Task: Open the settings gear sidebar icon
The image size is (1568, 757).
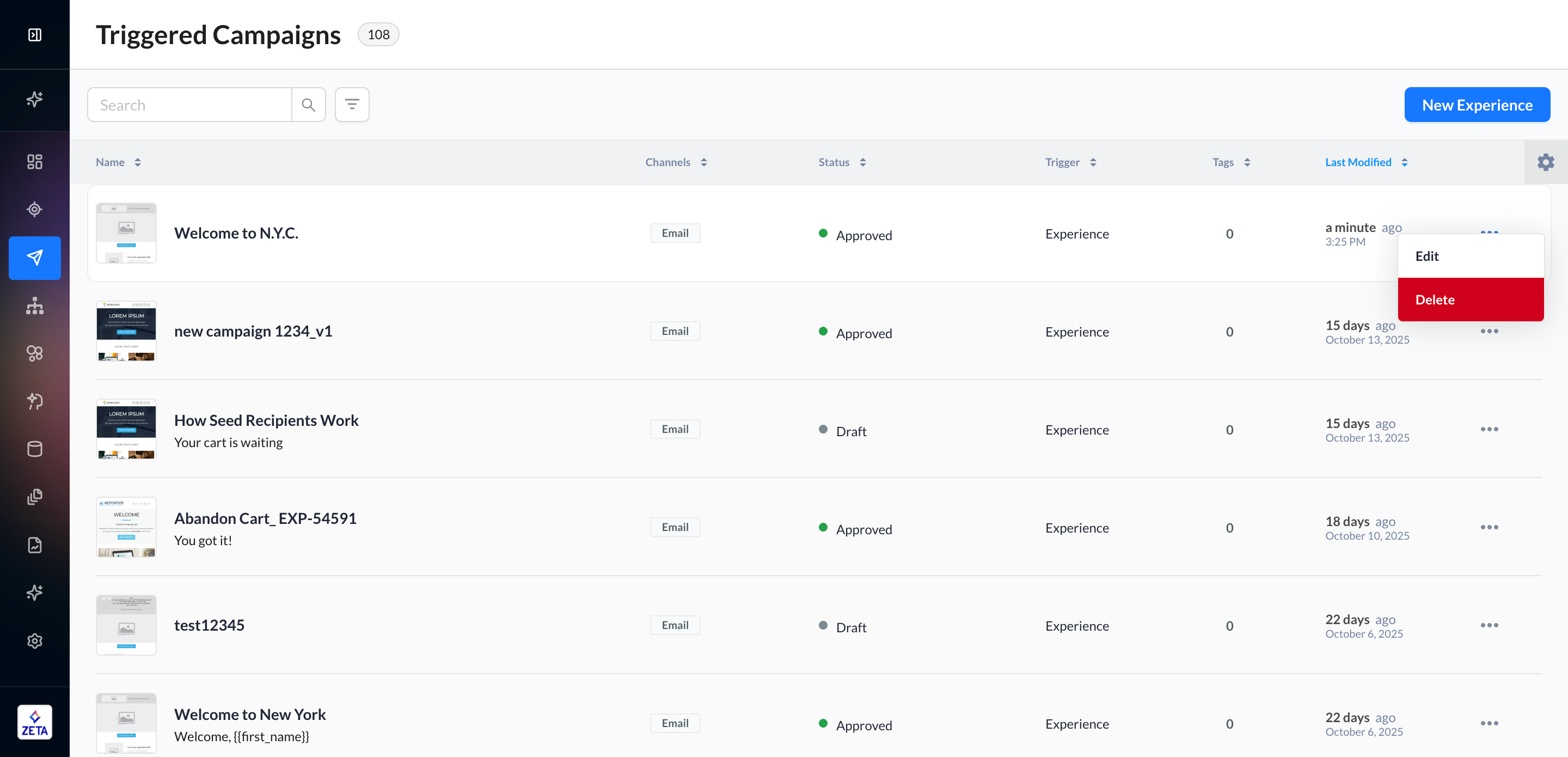Action: coord(35,640)
